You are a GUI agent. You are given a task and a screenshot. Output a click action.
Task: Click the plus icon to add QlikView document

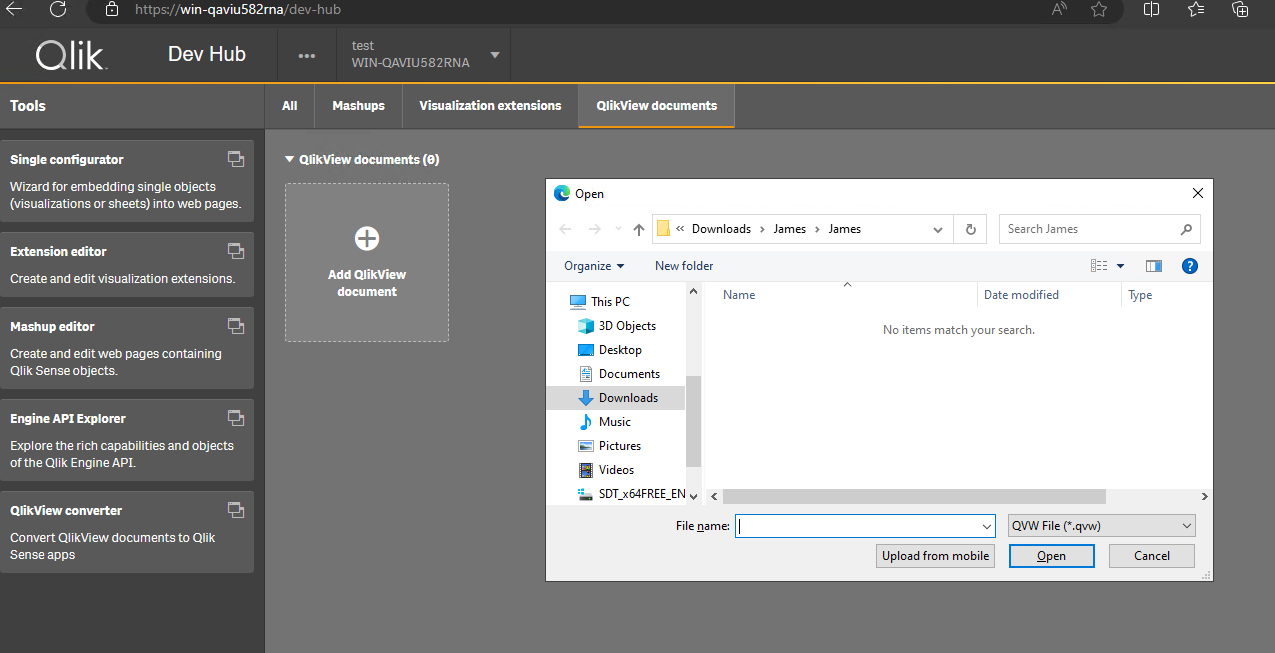[x=367, y=238]
